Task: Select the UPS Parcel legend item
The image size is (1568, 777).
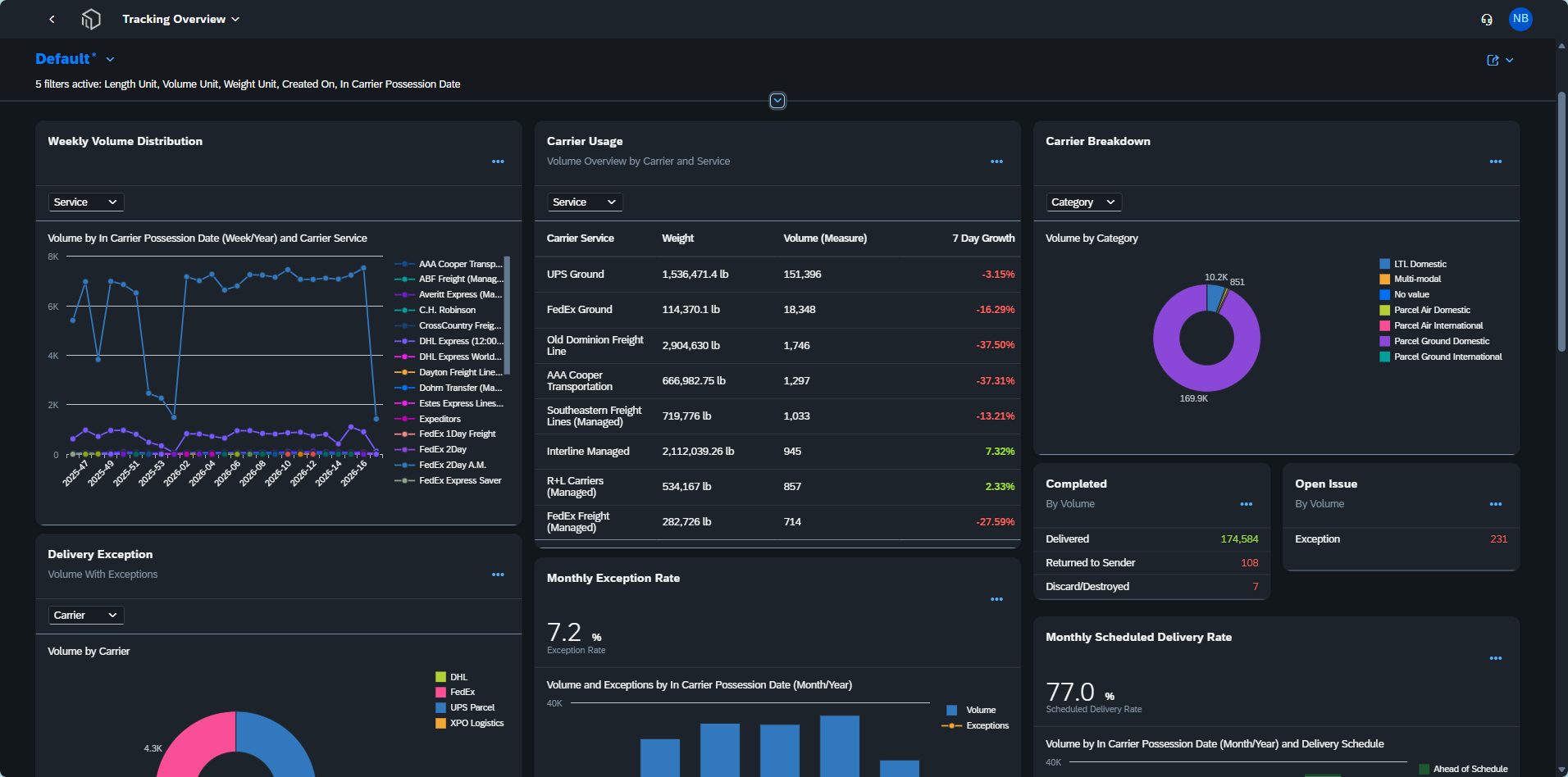Action: click(465, 707)
